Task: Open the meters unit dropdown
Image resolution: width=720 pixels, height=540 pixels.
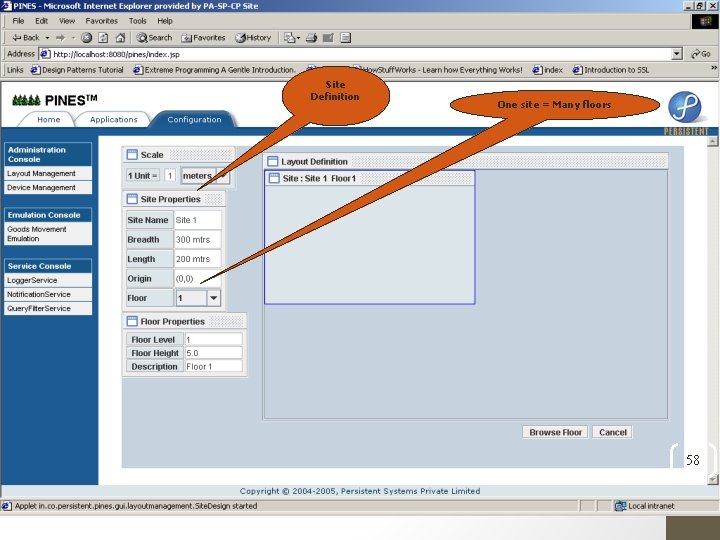Action: coord(223,175)
